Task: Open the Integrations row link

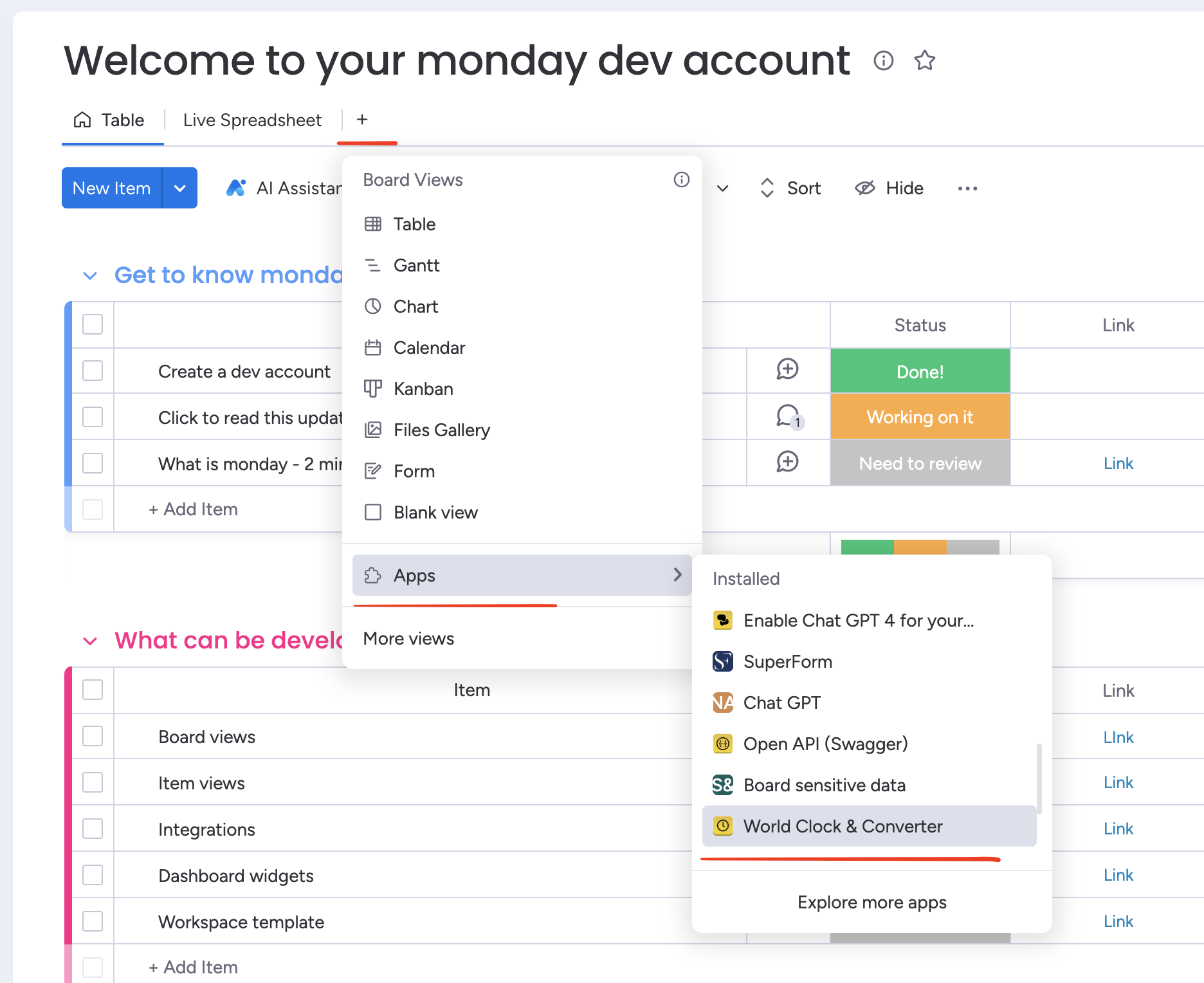Action: click(x=1118, y=829)
